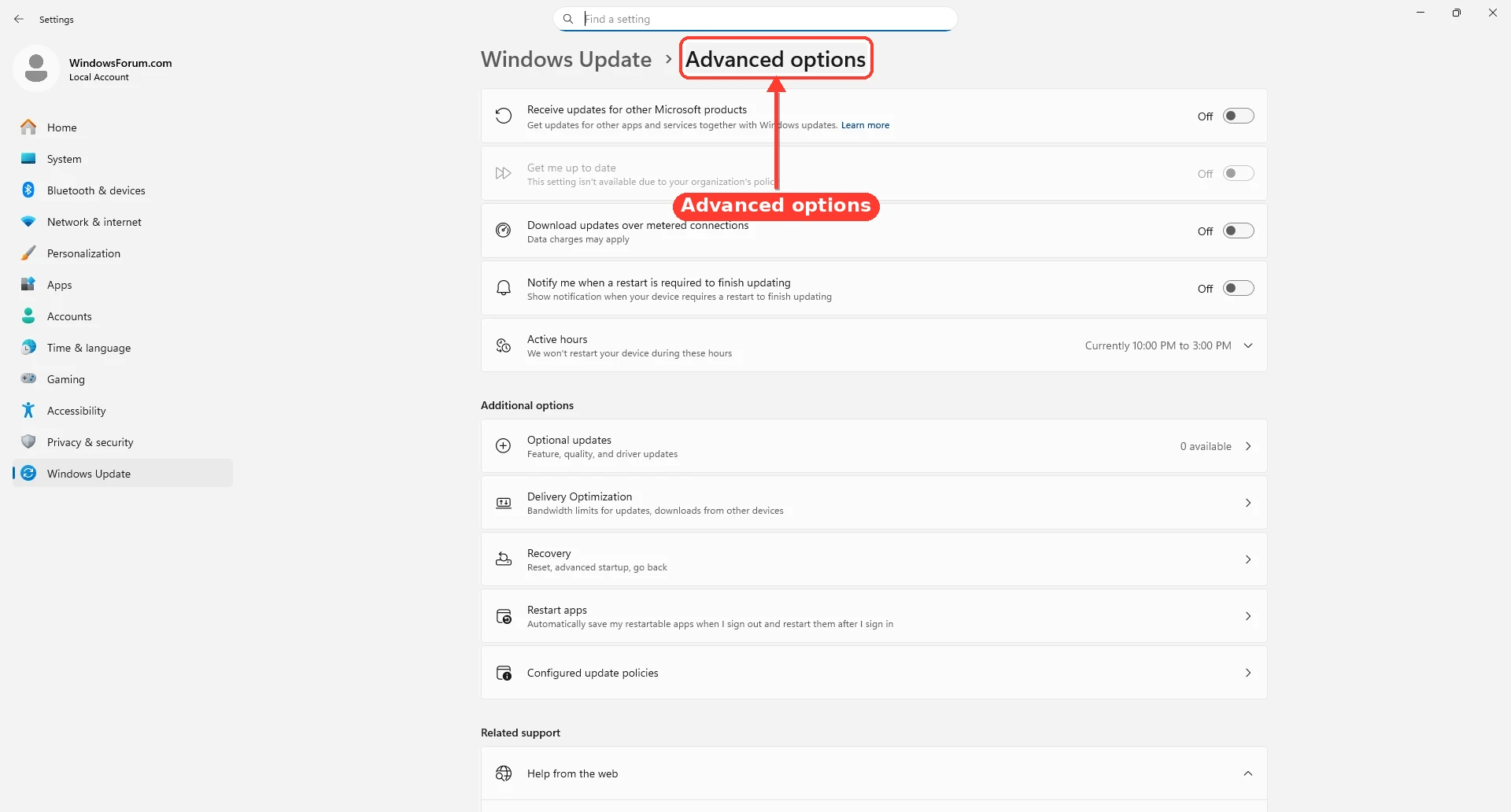Click the Privacy & security shield icon

pyautogui.click(x=28, y=441)
